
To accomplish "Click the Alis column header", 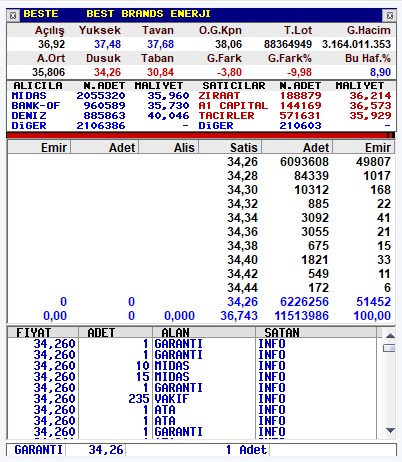I will [169, 147].
